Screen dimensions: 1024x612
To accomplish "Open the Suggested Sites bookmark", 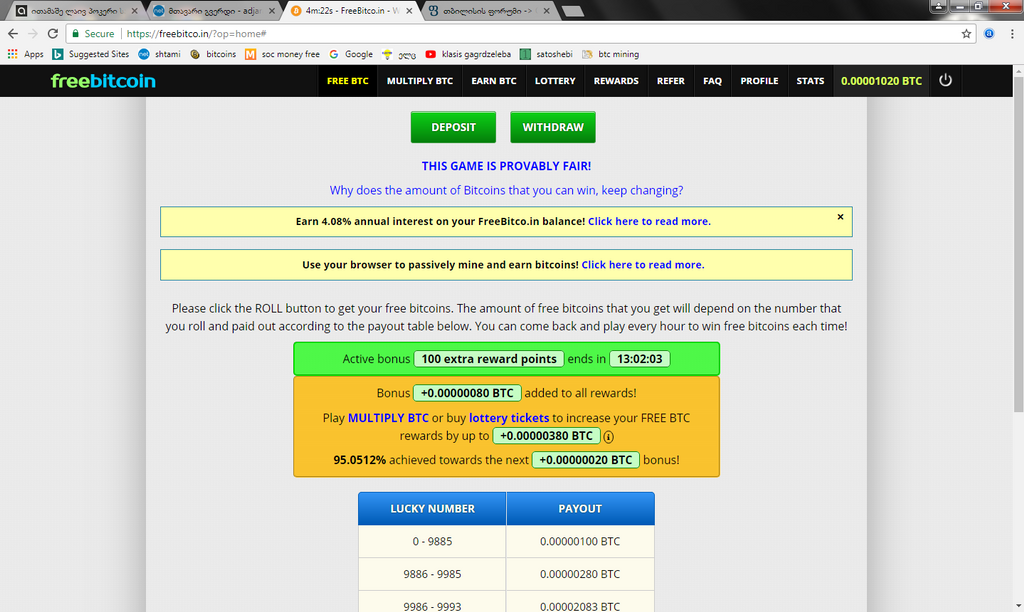I will click(x=91, y=54).
